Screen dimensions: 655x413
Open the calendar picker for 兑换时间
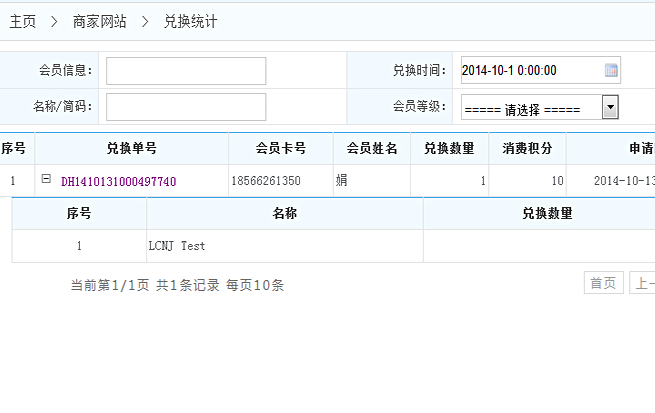[611, 71]
